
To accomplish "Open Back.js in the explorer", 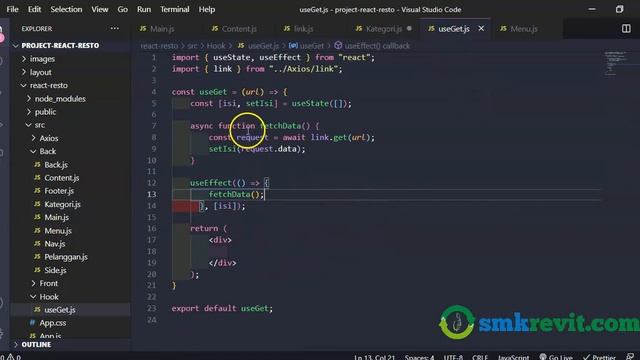I will tap(56, 164).
